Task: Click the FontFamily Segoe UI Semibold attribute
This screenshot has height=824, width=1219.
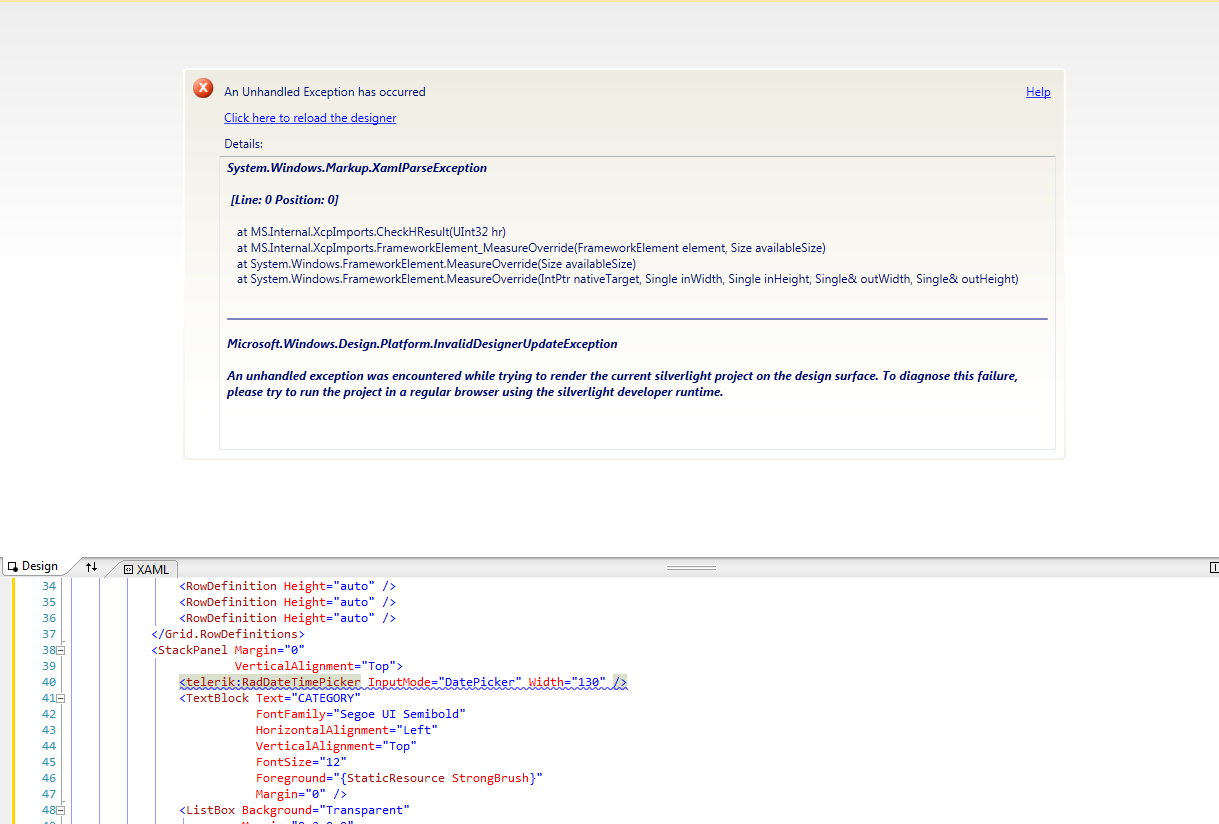Action: pyautogui.click(x=361, y=714)
